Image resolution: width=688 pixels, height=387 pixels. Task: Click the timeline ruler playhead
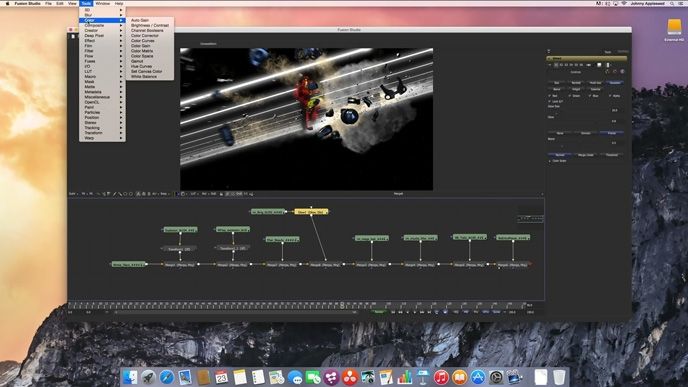[342, 305]
